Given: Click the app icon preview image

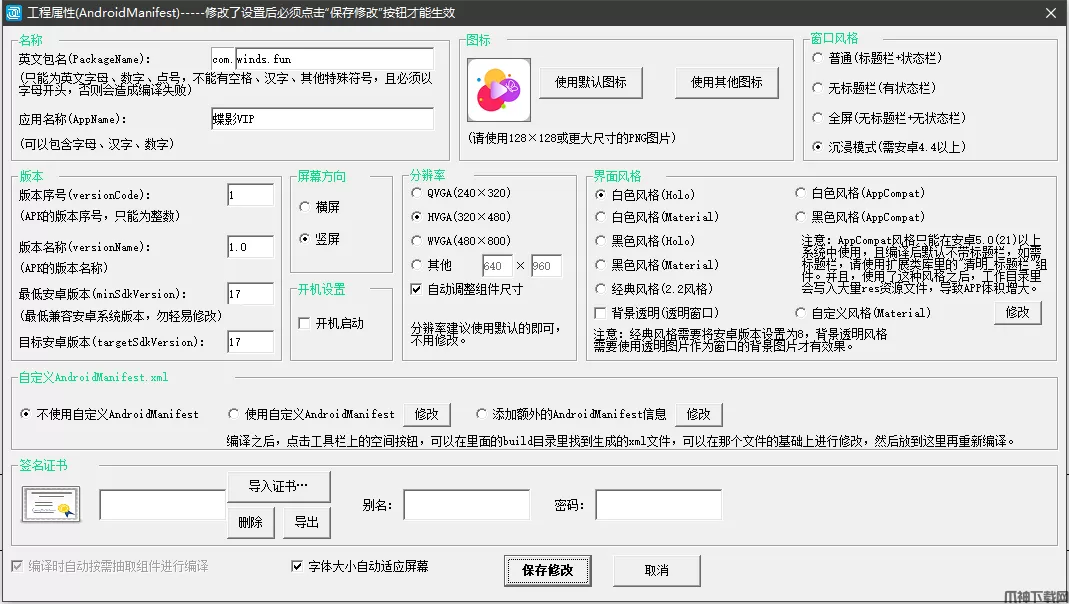Looking at the screenshot, I should pyautogui.click(x=499, y=90).
